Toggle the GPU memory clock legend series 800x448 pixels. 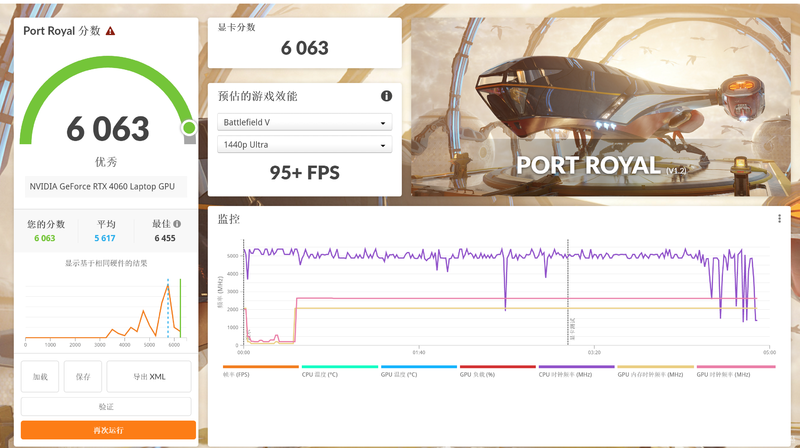tap(656, 371)
